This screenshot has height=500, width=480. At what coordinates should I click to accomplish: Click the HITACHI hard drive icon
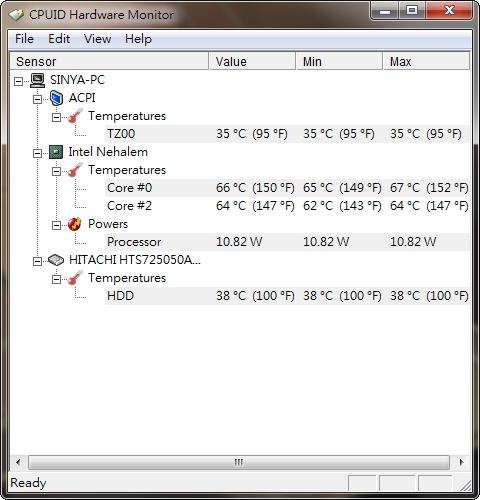click(56, 260)
